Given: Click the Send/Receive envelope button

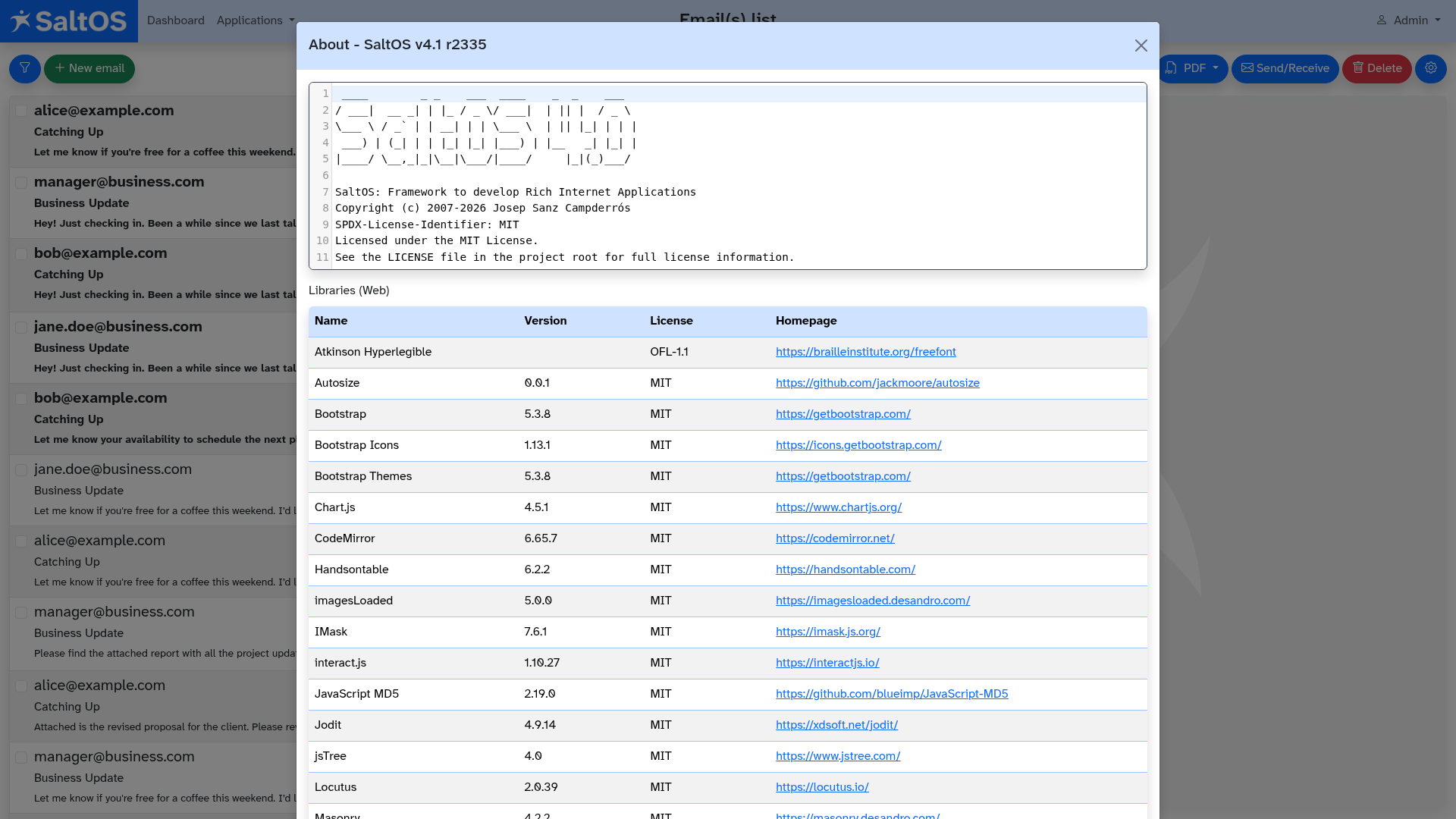Looking at the screenshot, I should [1285, 68].
